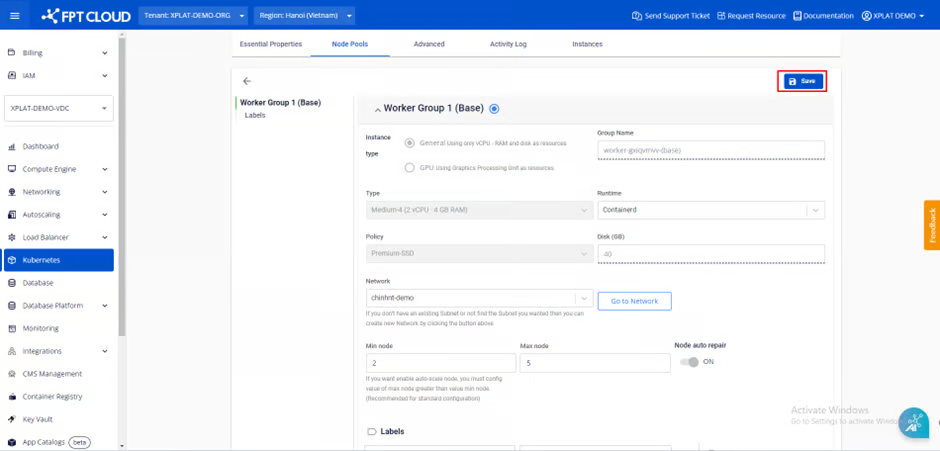Click the Key Vault sidebar icon
940x451 pixels.
[12, 419]
